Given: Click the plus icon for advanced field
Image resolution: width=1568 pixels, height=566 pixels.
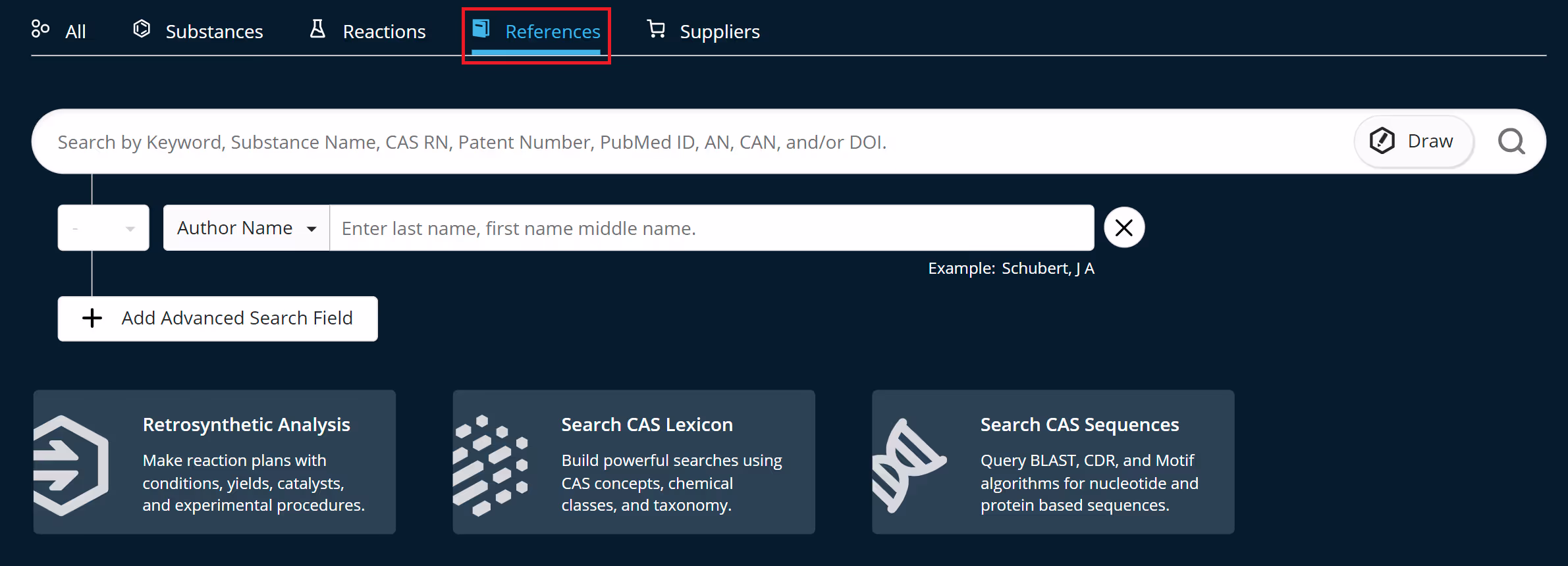Looking at the screenshot, I should pyautogui.click(x=92, y=319).
